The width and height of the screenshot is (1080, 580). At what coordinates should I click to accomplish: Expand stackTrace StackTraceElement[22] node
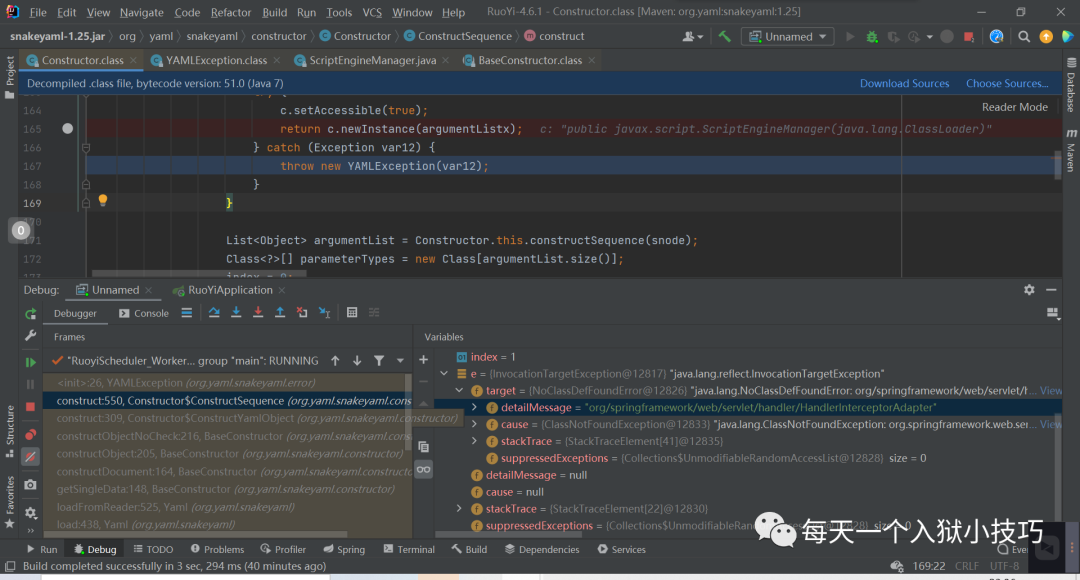459,509
